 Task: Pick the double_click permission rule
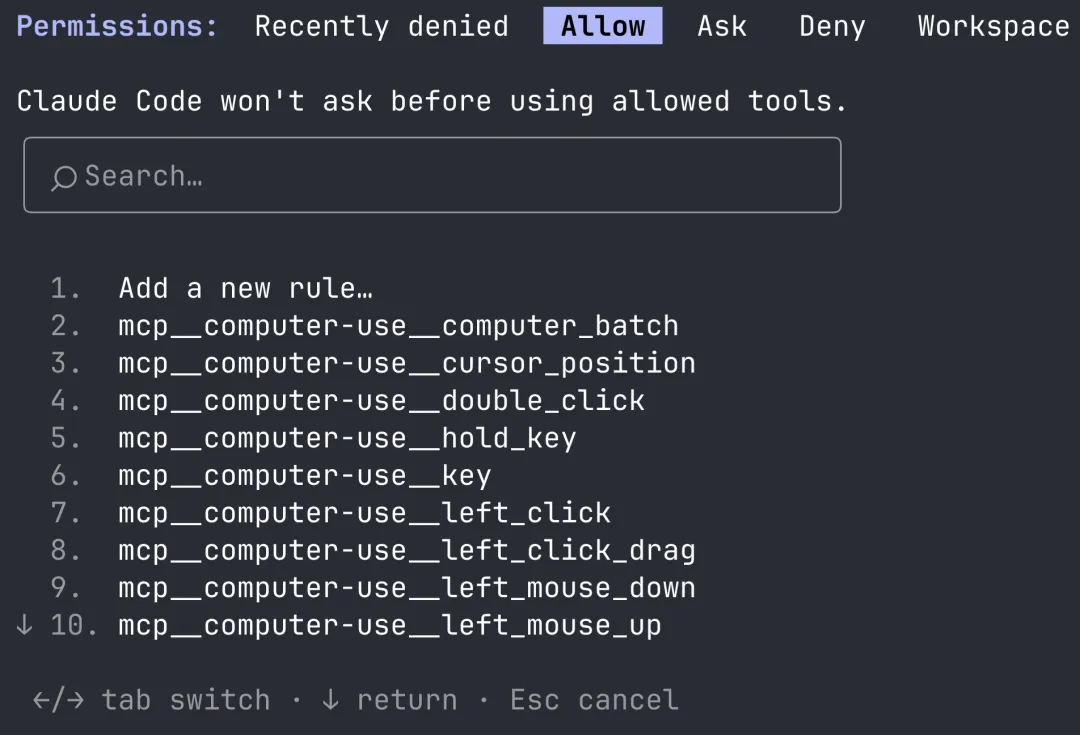click(x=381, y=400)
